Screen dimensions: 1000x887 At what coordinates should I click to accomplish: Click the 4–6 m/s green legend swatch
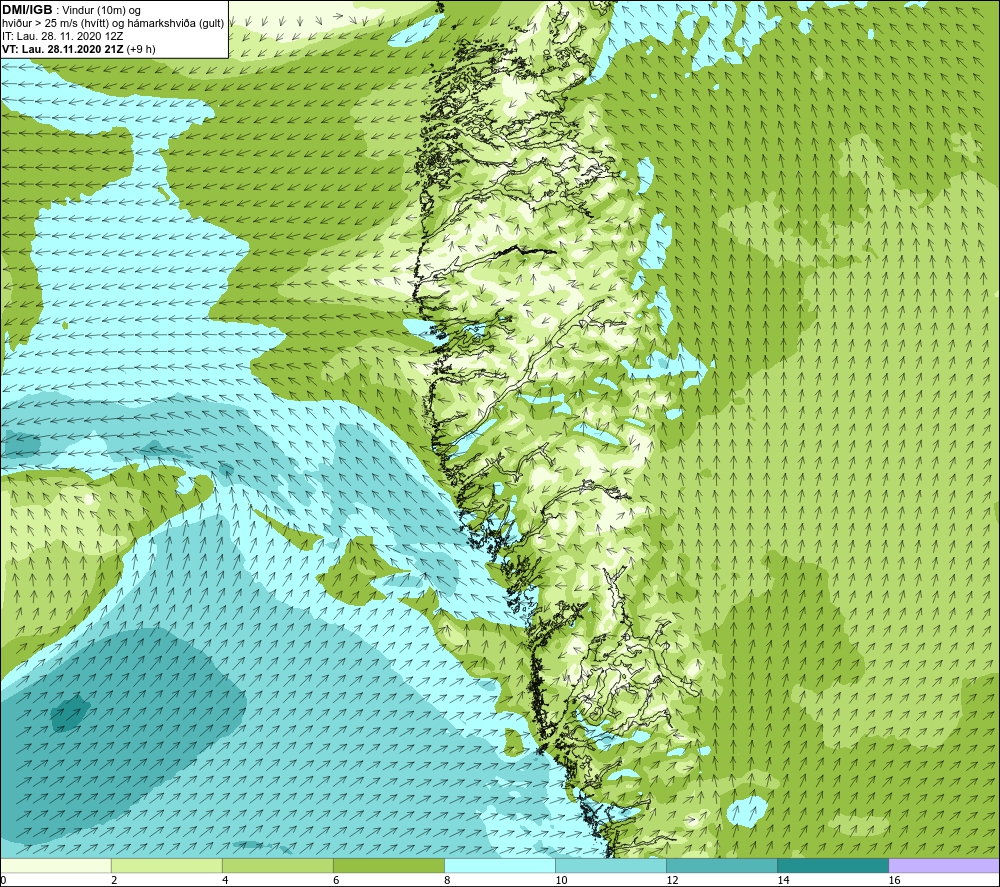278,865
